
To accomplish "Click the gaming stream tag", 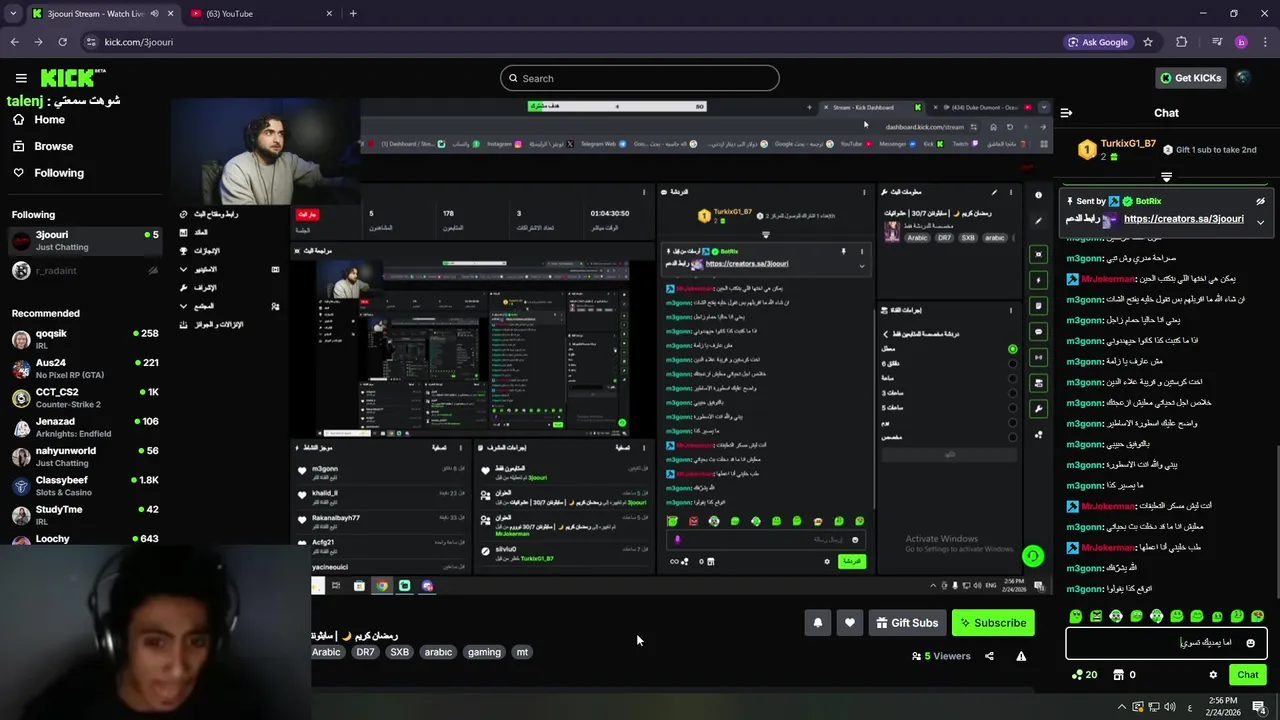I will click(484, 652).
